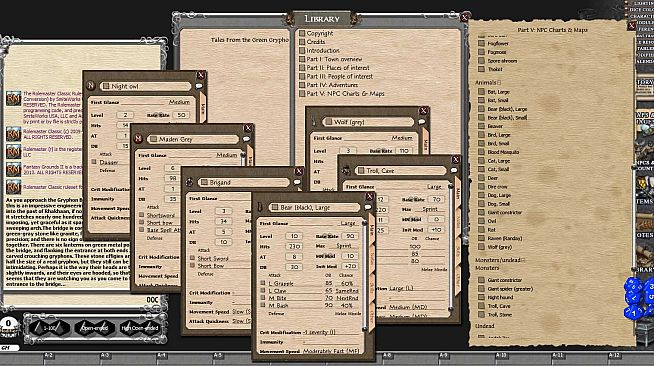This screenshot has width=654, height=366.
Task: Switch to the Main tab on Night owl sheet
Action: pyautogui.click(x=203, y=108)
